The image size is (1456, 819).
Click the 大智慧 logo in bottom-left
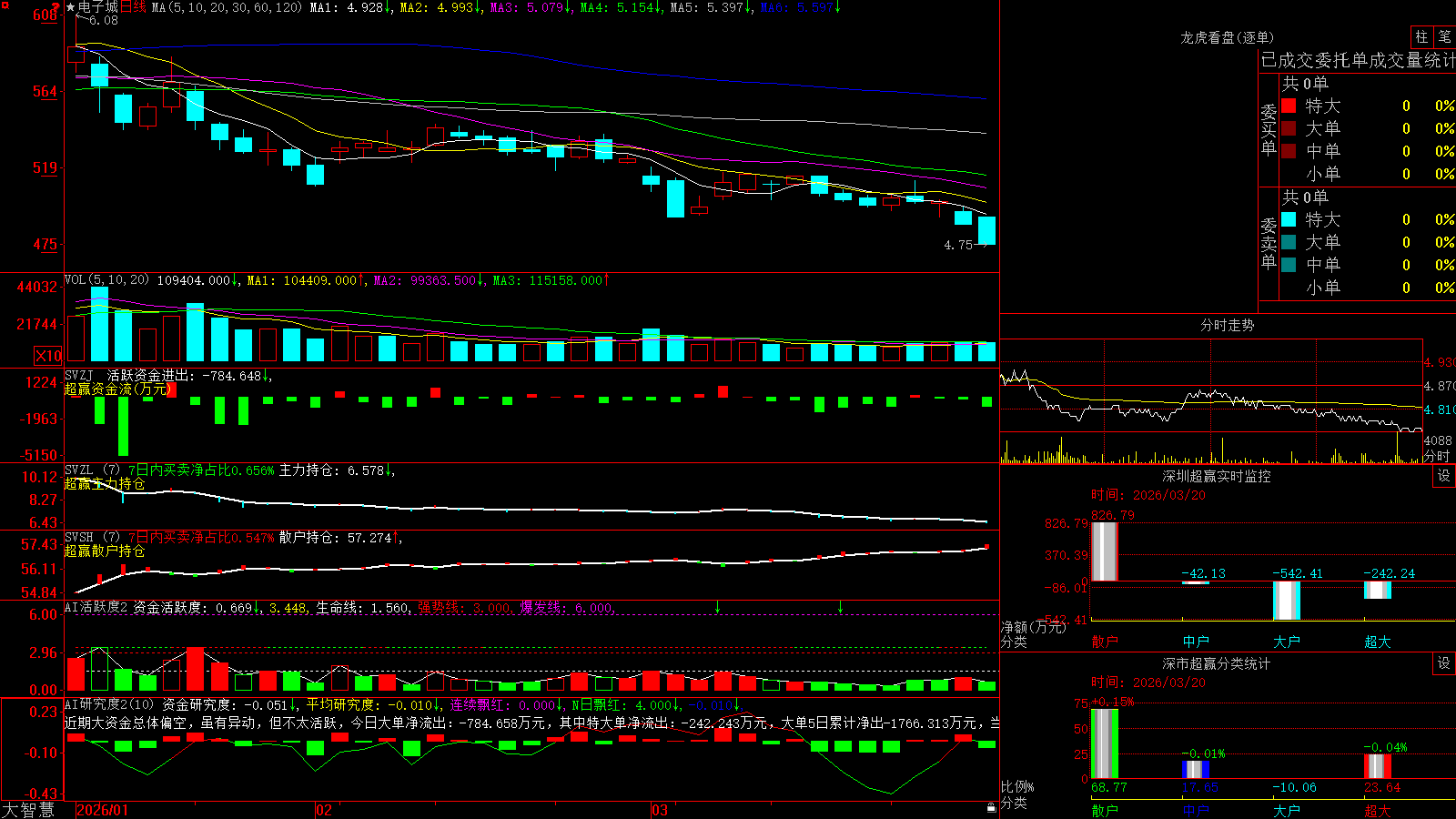coord(28,810)
